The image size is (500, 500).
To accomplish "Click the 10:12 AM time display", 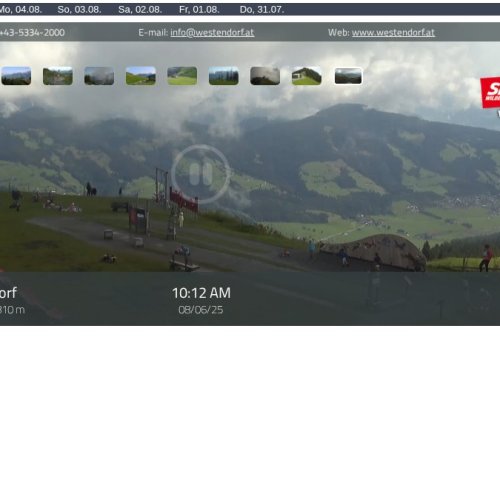I will 201,293.
